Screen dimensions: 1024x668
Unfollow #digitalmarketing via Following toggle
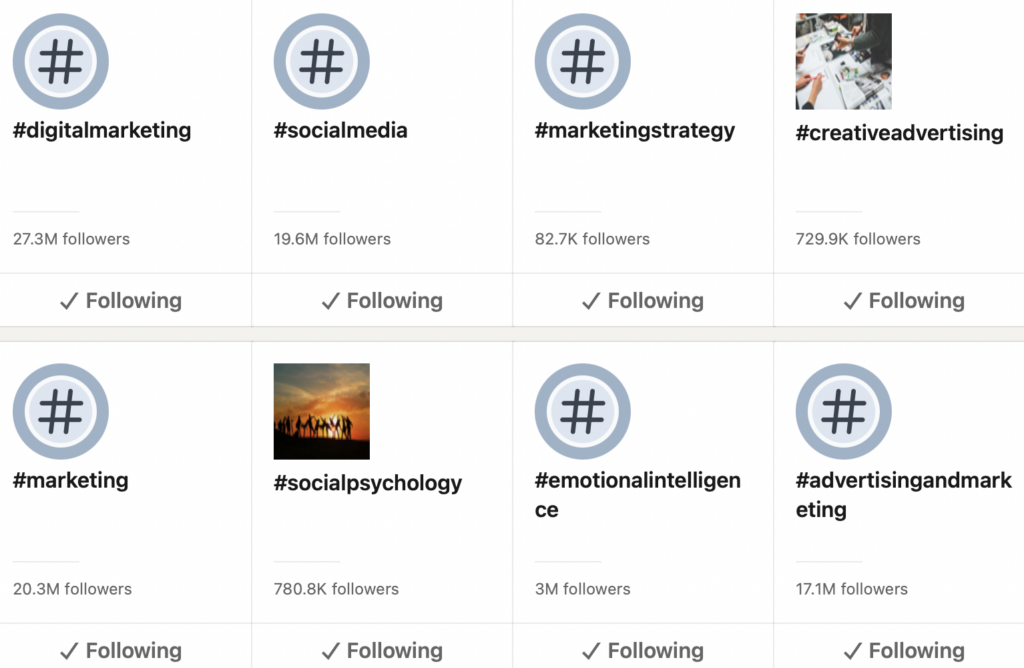(121, 301)
